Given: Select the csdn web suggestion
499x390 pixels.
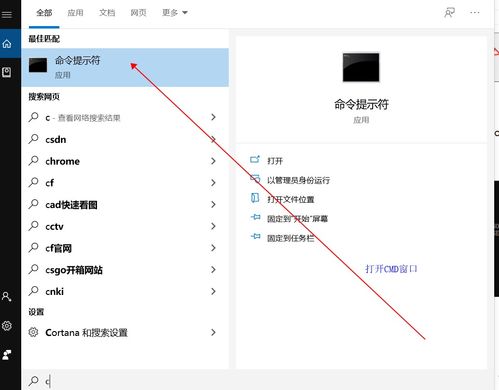Looking at the screenshot, I should 125,139.
